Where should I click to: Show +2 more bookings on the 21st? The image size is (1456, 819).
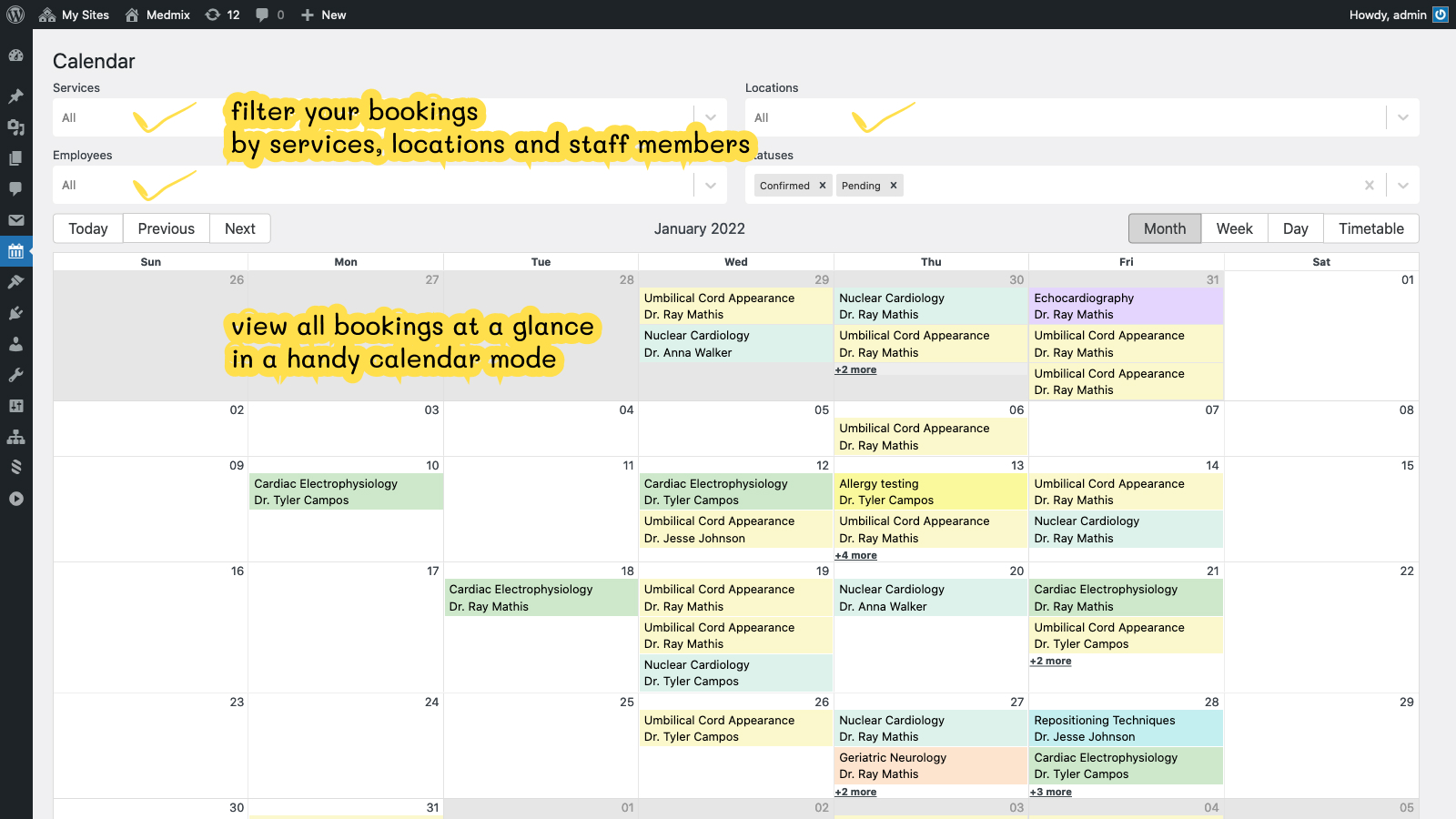[x=1051, y=661]
